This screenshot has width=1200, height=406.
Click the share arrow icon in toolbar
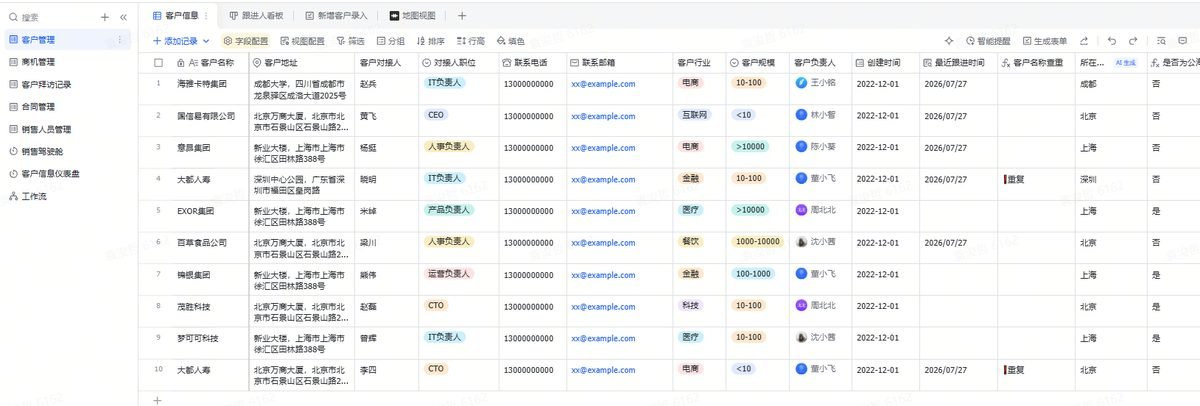[1084, 41]
